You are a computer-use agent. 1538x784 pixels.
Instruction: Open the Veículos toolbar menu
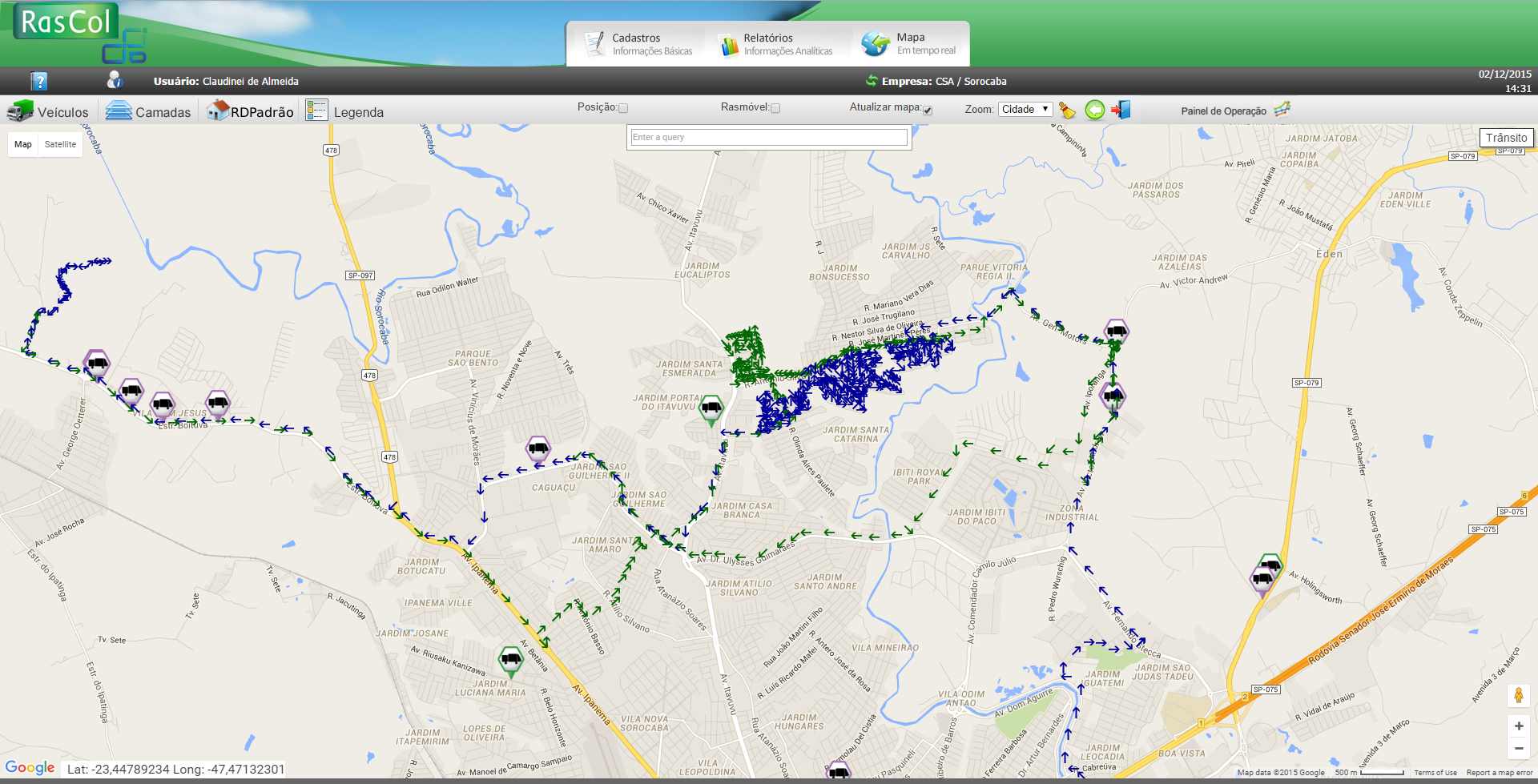48,111
